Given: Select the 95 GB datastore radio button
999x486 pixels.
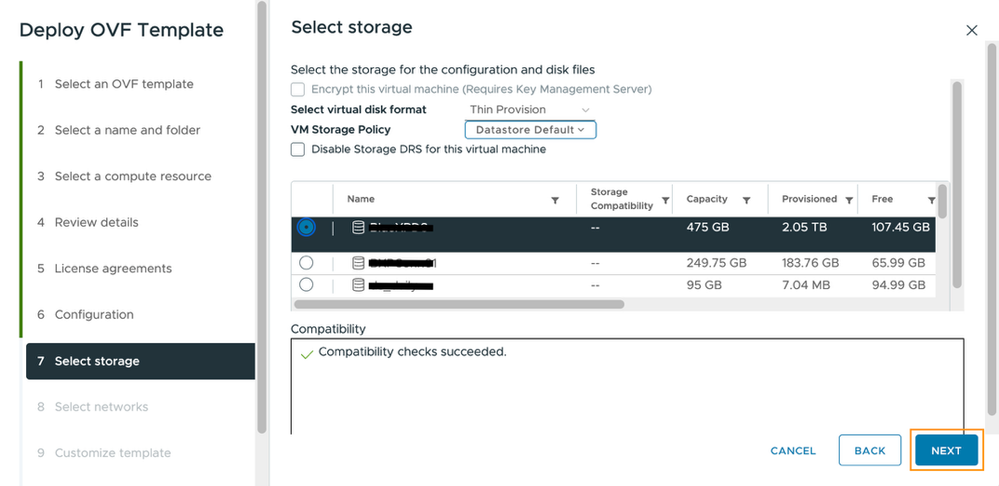Looking at the screenshot, I should click(306, 285).
